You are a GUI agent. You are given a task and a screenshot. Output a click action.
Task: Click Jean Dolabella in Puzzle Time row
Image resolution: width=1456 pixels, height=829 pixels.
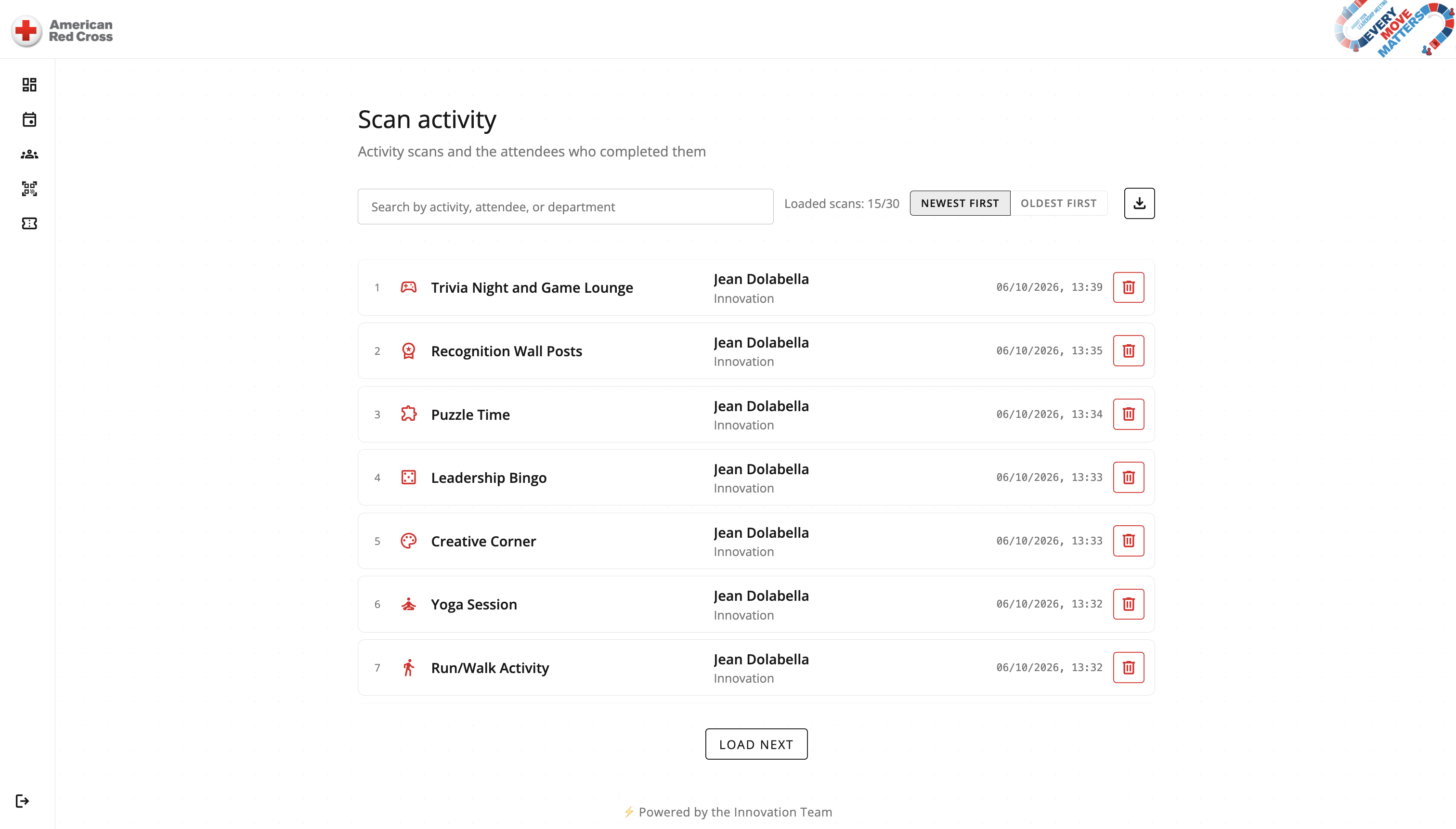(x=761, y=406)
